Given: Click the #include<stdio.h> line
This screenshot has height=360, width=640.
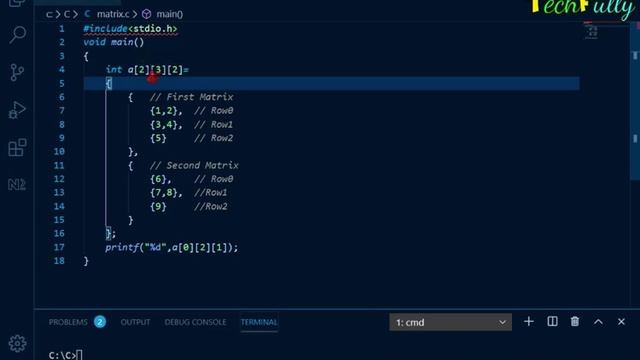Looking at the screenshot, I should click(x=130, y=29).
